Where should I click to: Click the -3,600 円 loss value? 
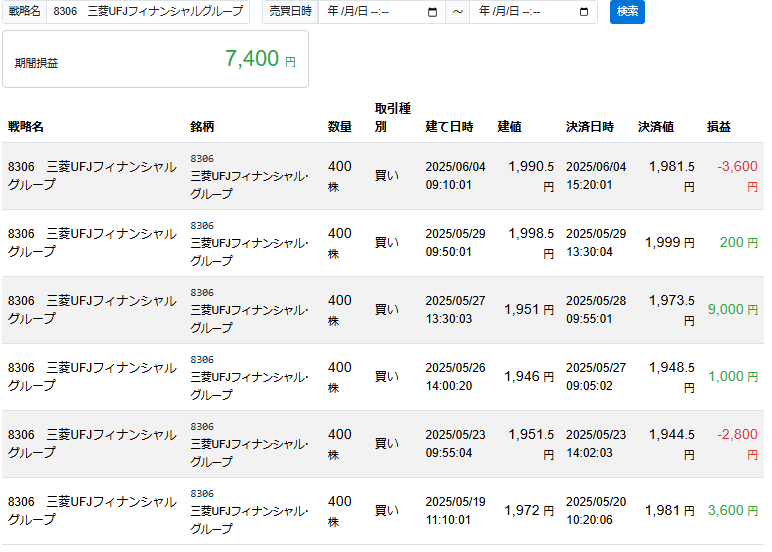[737, 176]
